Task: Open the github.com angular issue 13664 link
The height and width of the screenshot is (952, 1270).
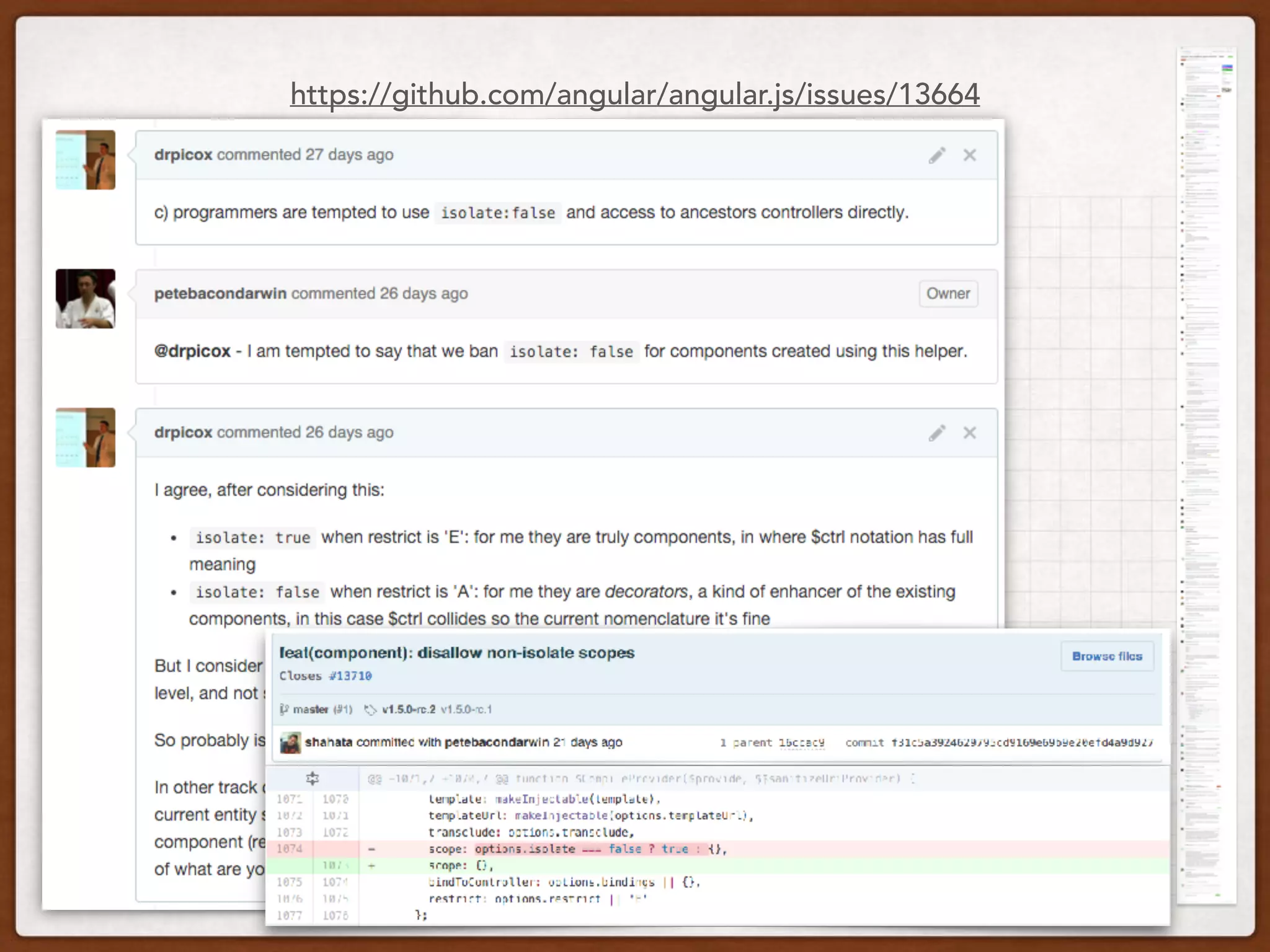Action: 634,94
